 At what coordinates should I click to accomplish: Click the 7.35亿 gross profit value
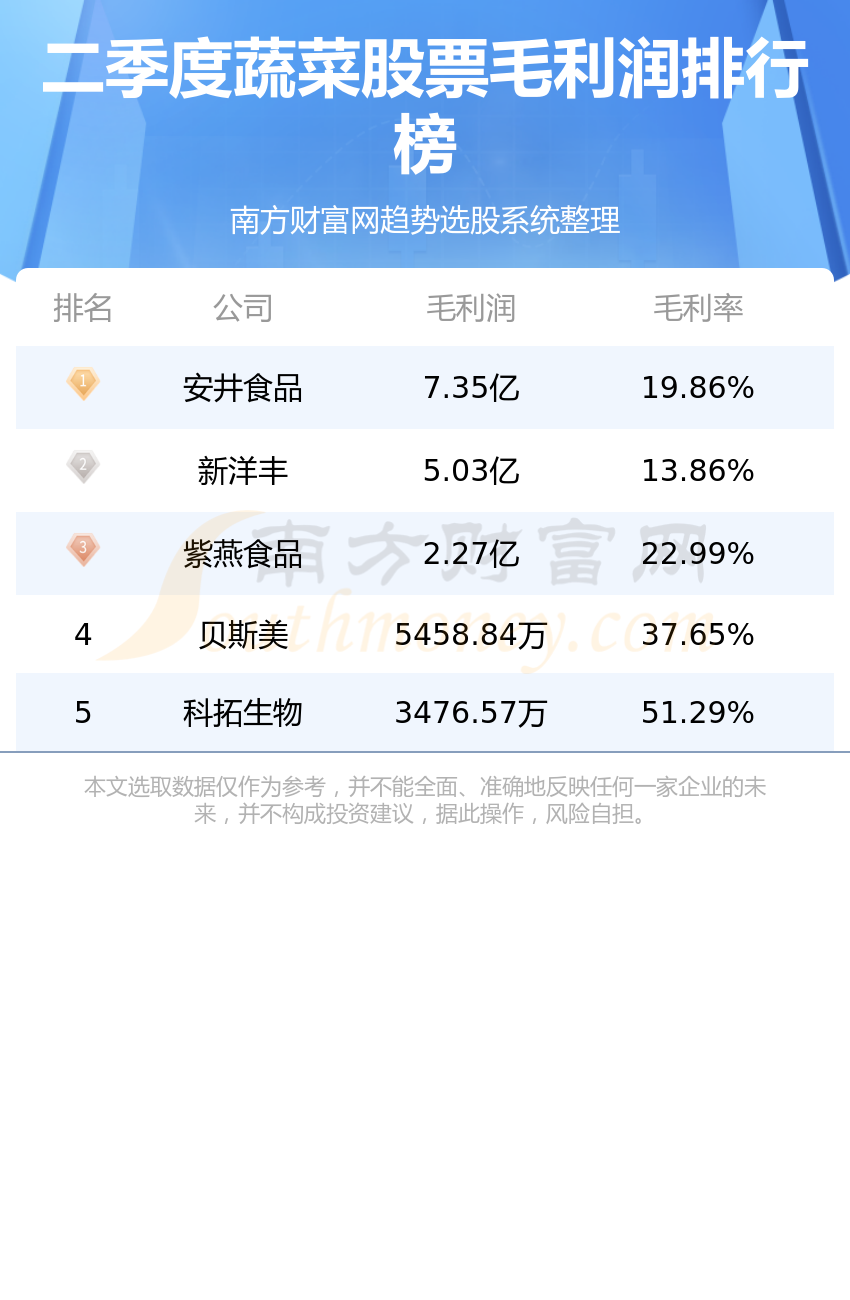(471, 388)
